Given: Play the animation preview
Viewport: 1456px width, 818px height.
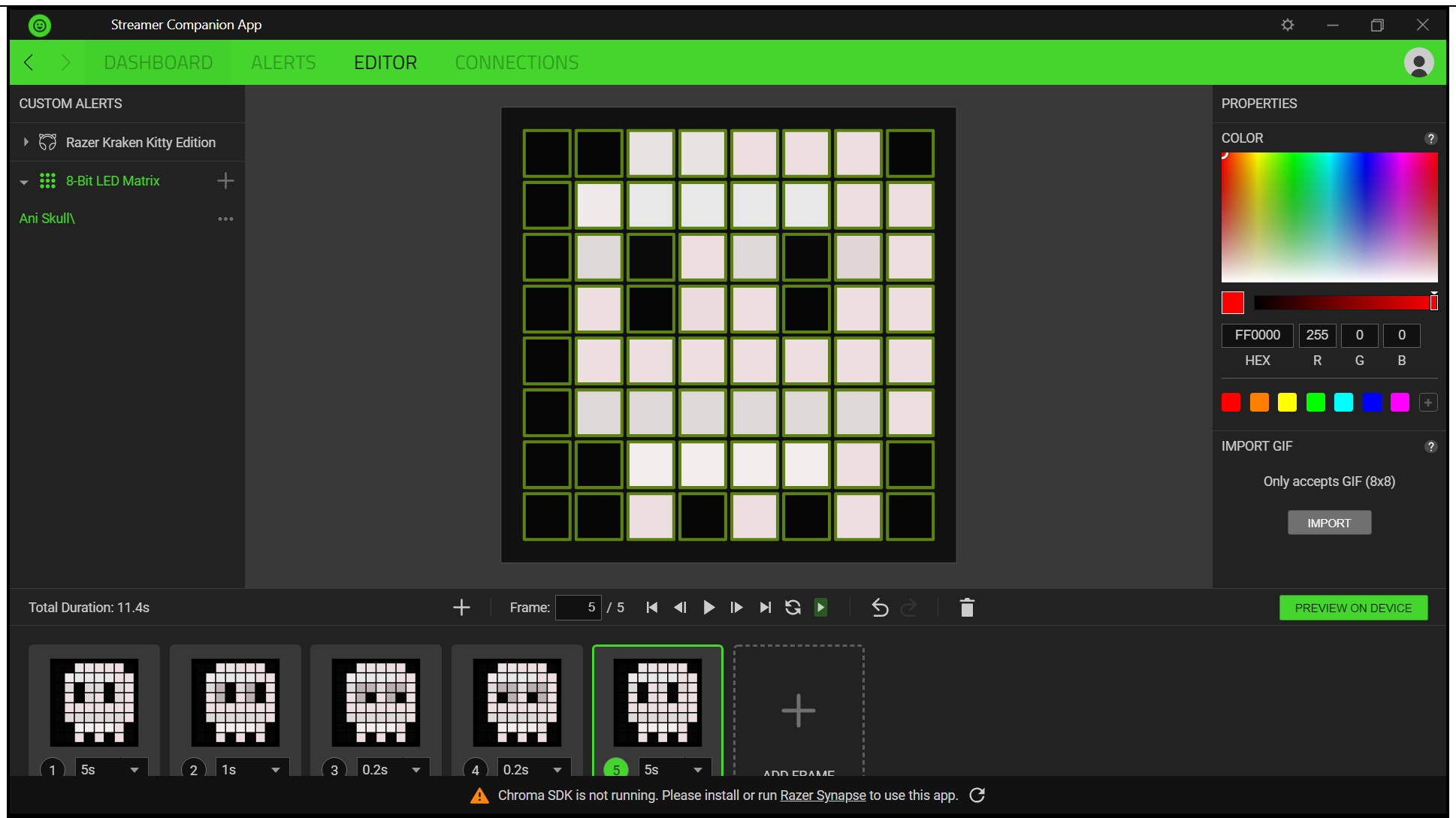Looking at the screenshot, I should [708, 608].
